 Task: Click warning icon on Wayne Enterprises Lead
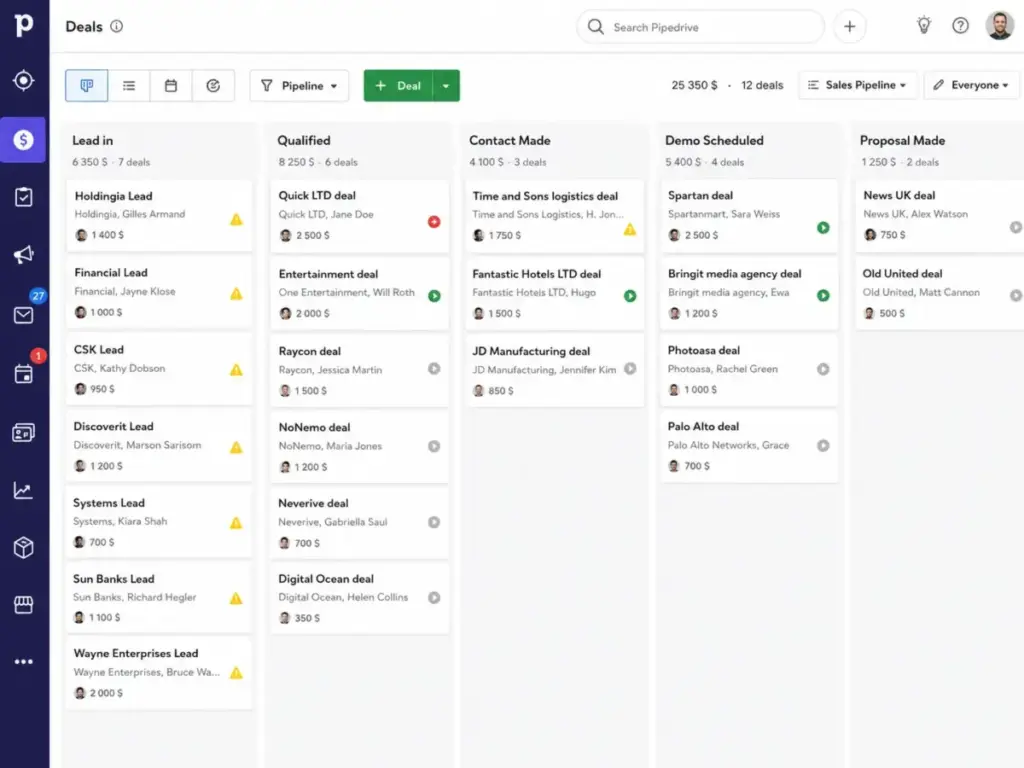(x=236, y=673)
